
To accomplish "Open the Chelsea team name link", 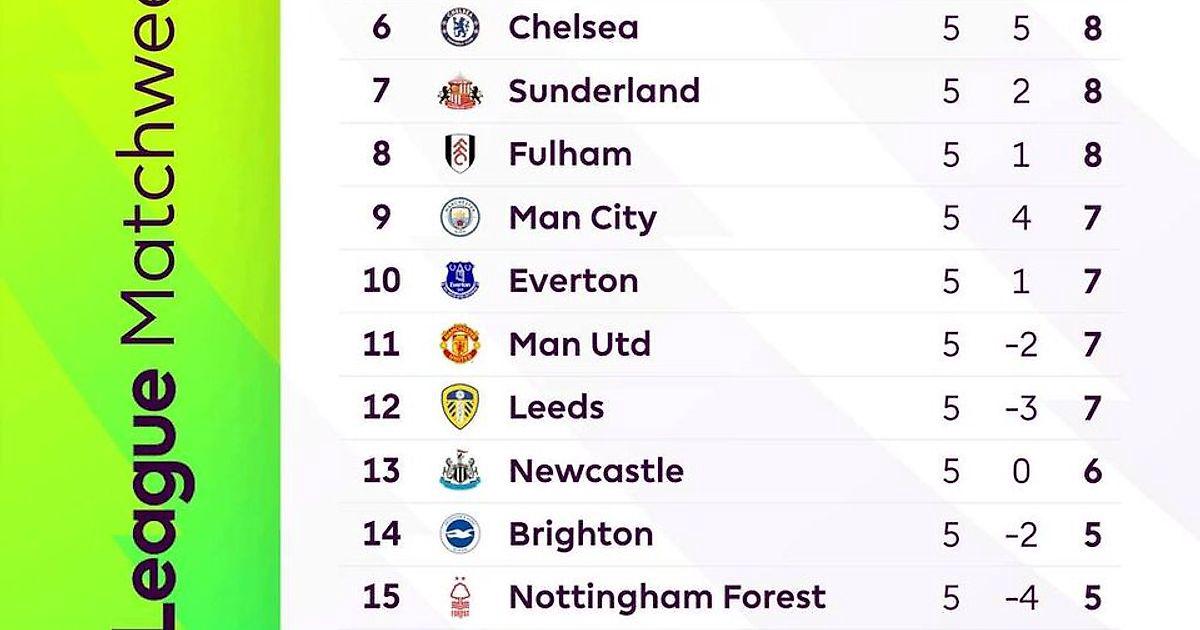I will click(x=573, y=27).
